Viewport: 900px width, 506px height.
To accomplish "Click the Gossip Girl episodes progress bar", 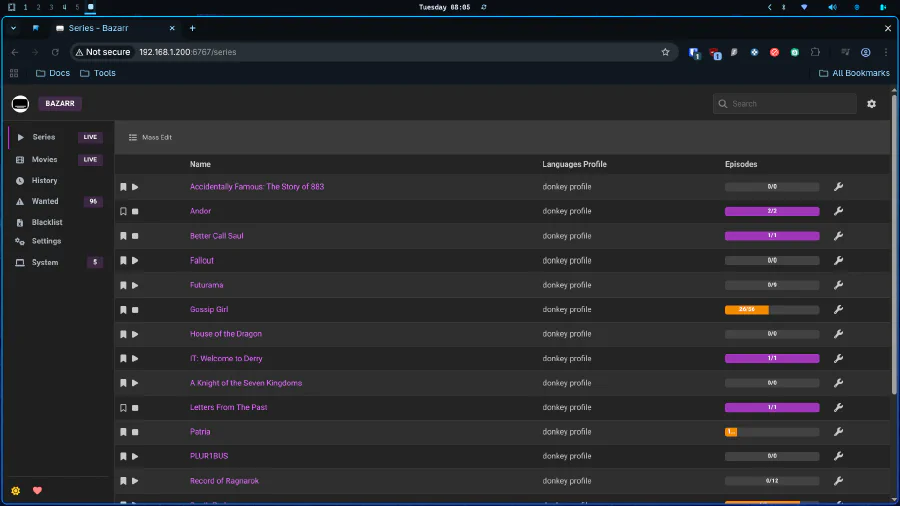I will coord(771,310).
